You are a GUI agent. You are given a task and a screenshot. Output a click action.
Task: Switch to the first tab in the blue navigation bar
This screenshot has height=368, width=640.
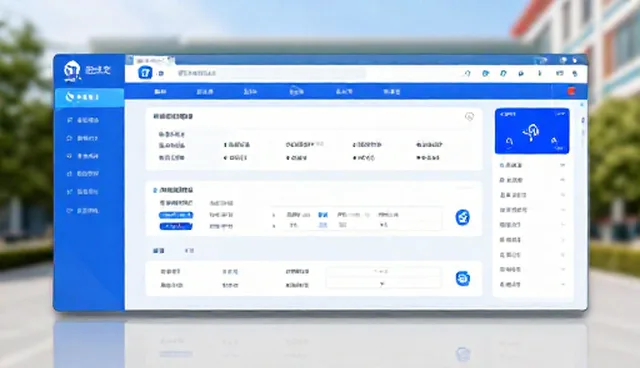[x=160, y=92]
